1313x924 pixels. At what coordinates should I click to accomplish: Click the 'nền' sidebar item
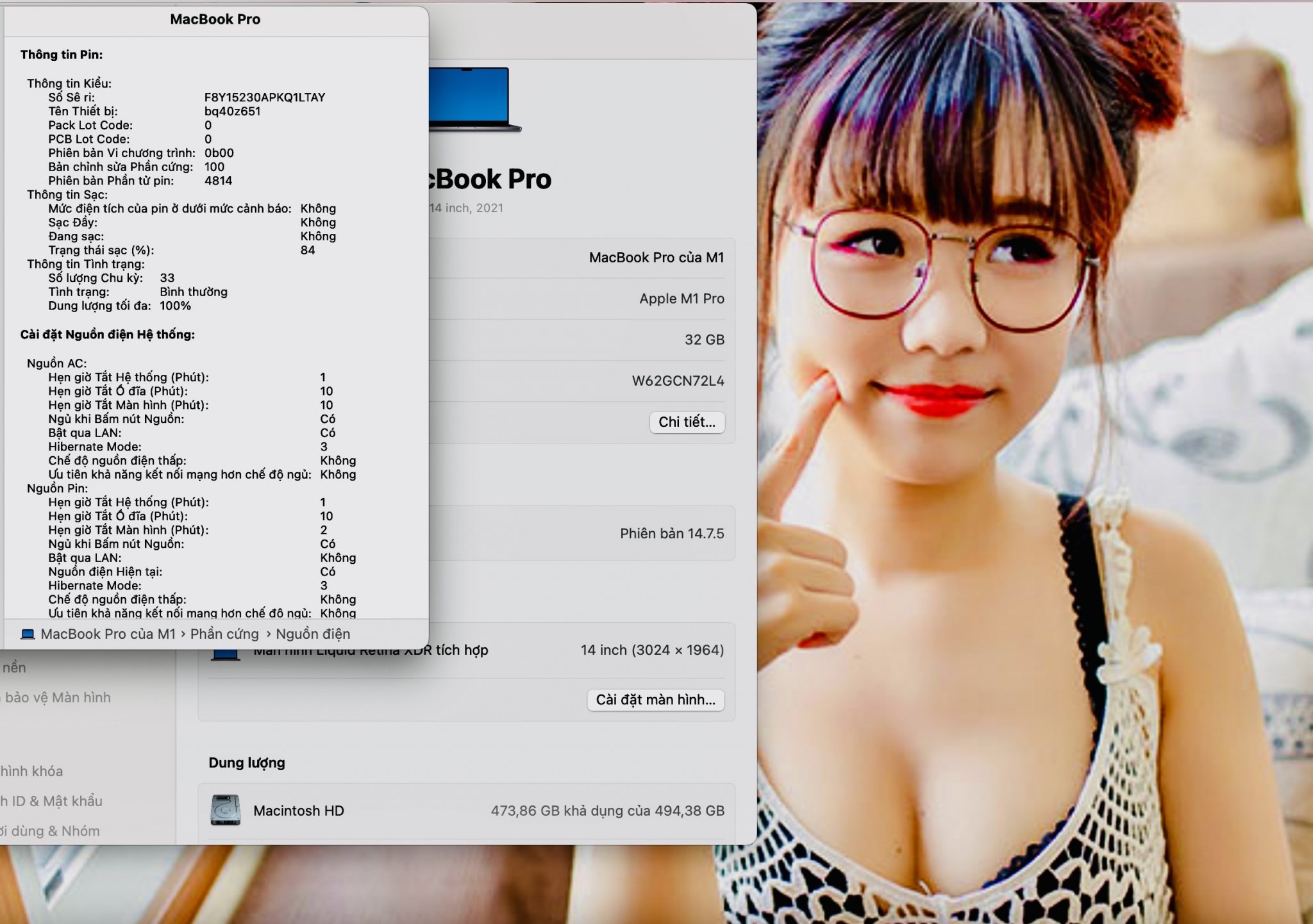click(x=14, y=668)
